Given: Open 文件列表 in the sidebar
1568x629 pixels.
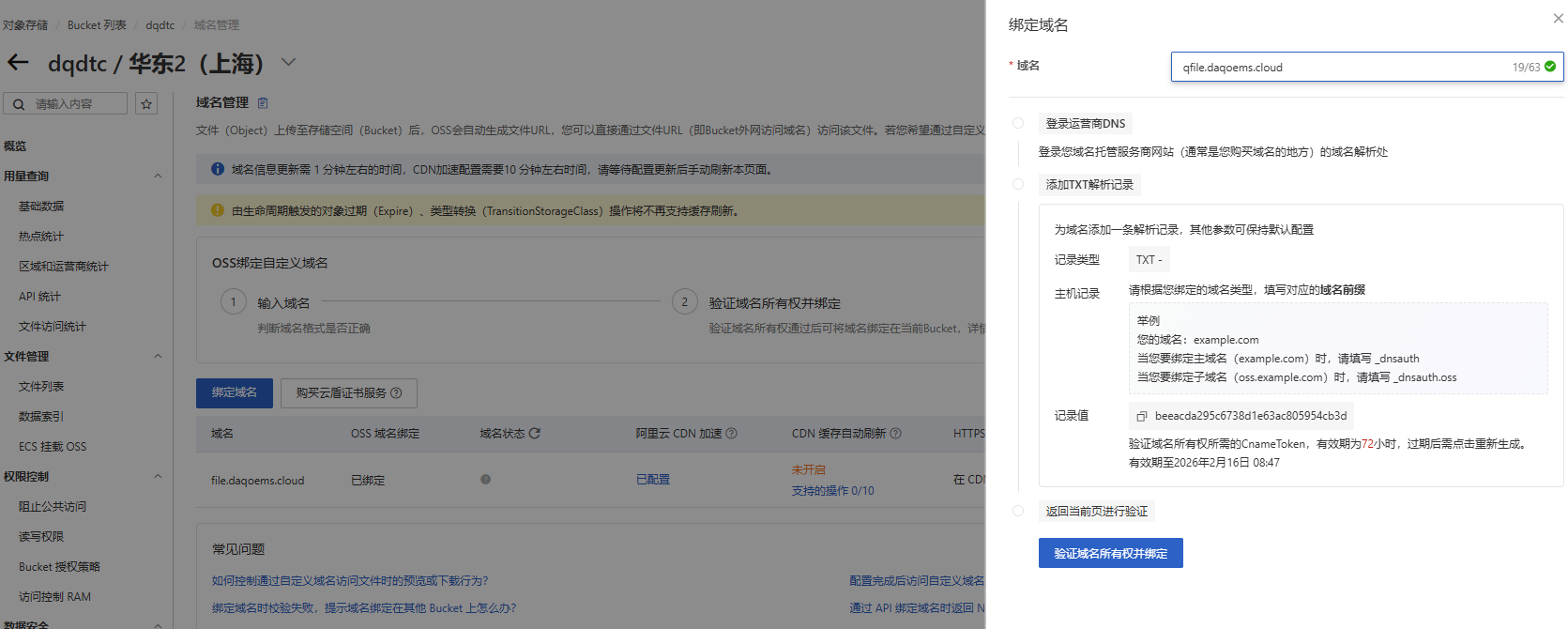Looking at the screenshot, I should tap(41, 387).
